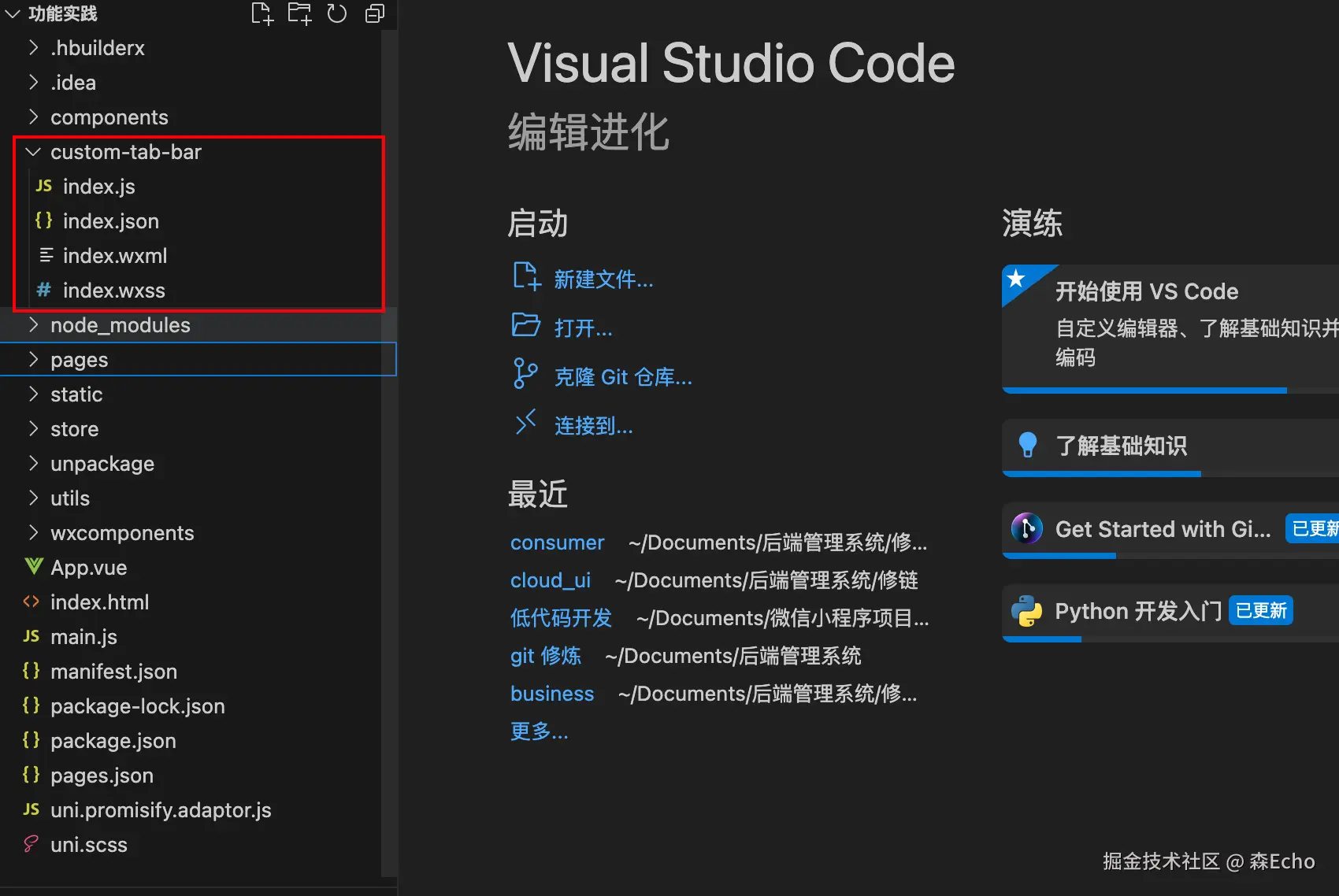
Task: Click the JS icon beside main.js
Action: coord(32,636)
